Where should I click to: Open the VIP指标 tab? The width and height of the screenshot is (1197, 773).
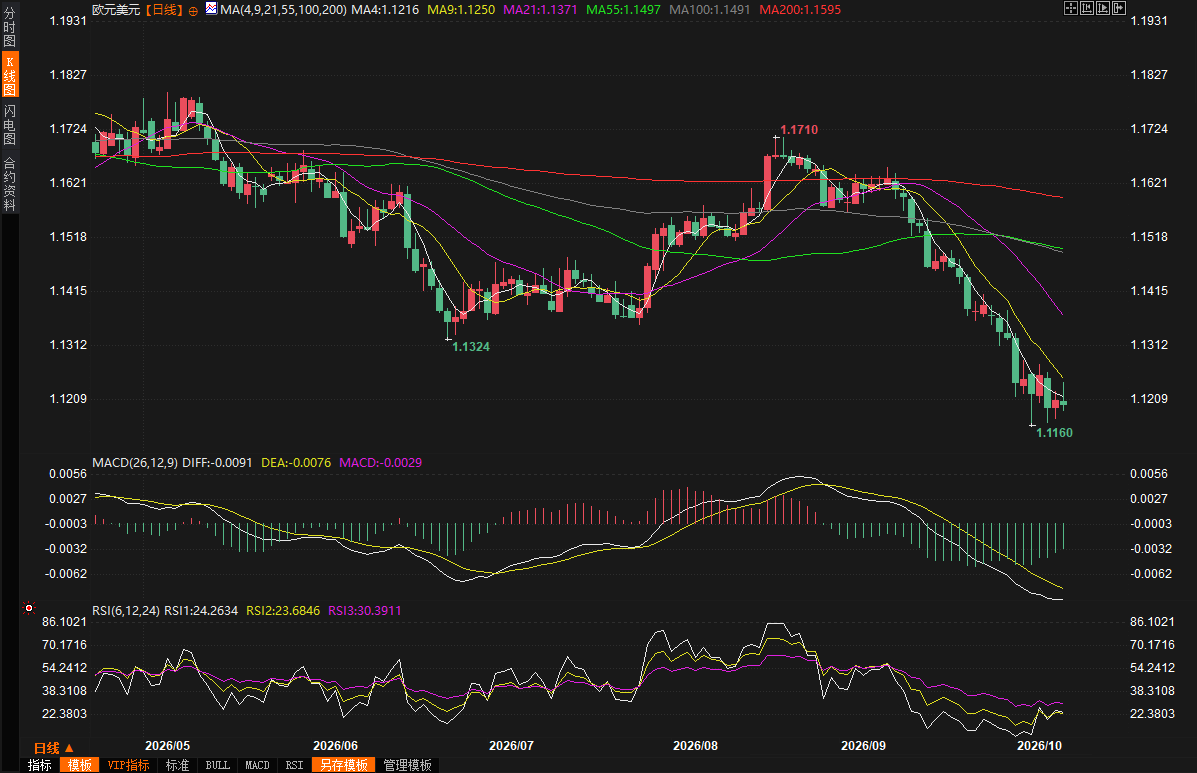tap(128, 765)
